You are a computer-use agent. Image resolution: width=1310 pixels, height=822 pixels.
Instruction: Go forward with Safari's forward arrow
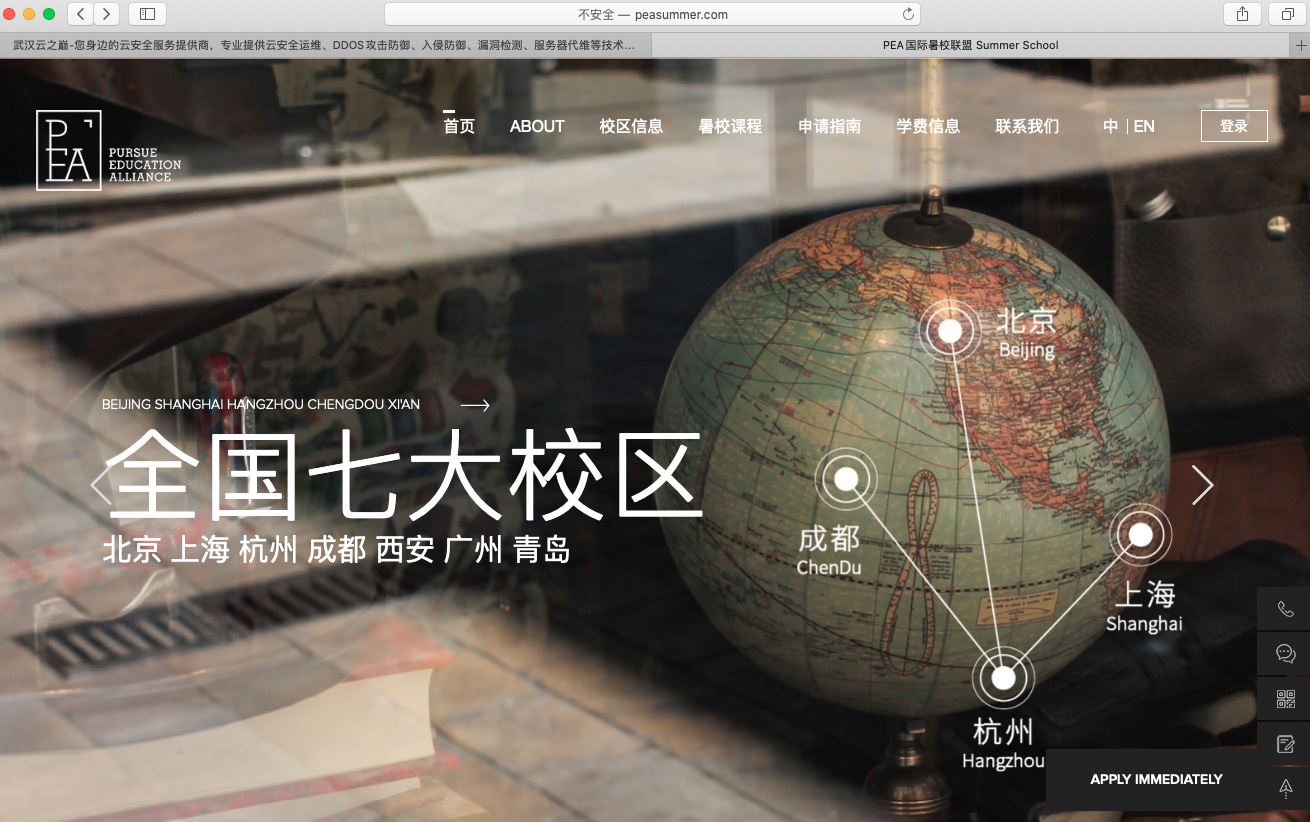(x=106, y=14)
